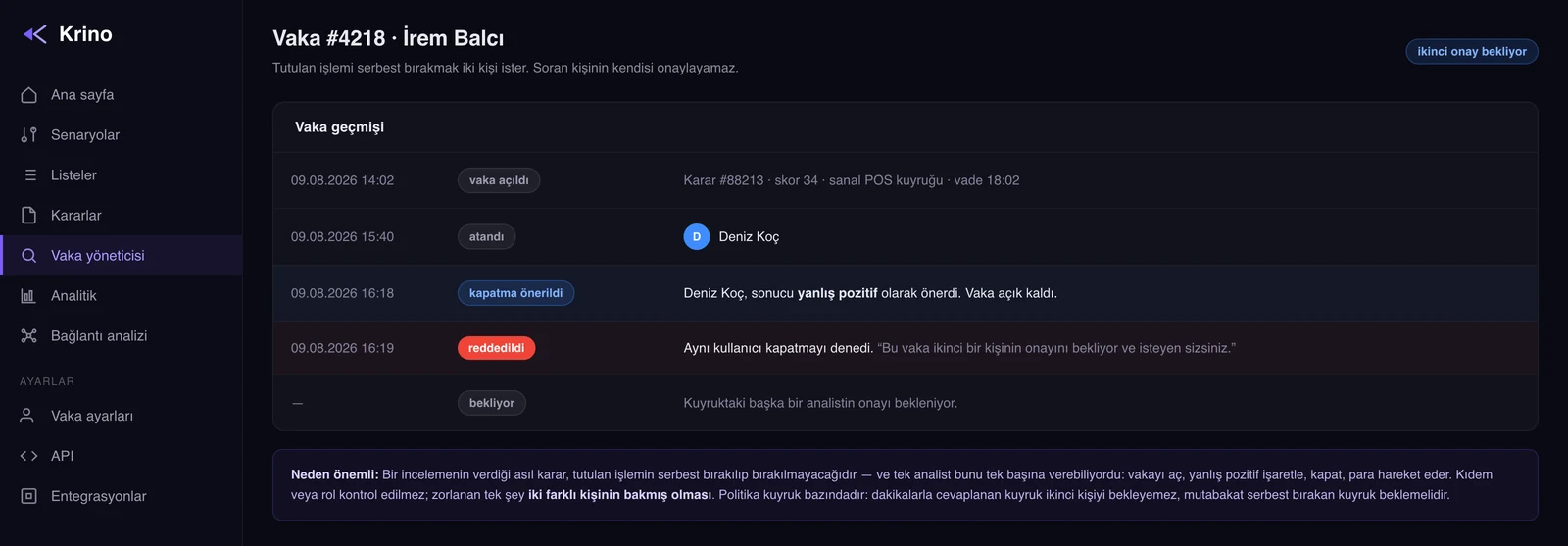
Task: Click the "vaka açıldı" history row
Action: tap(905, 180)
